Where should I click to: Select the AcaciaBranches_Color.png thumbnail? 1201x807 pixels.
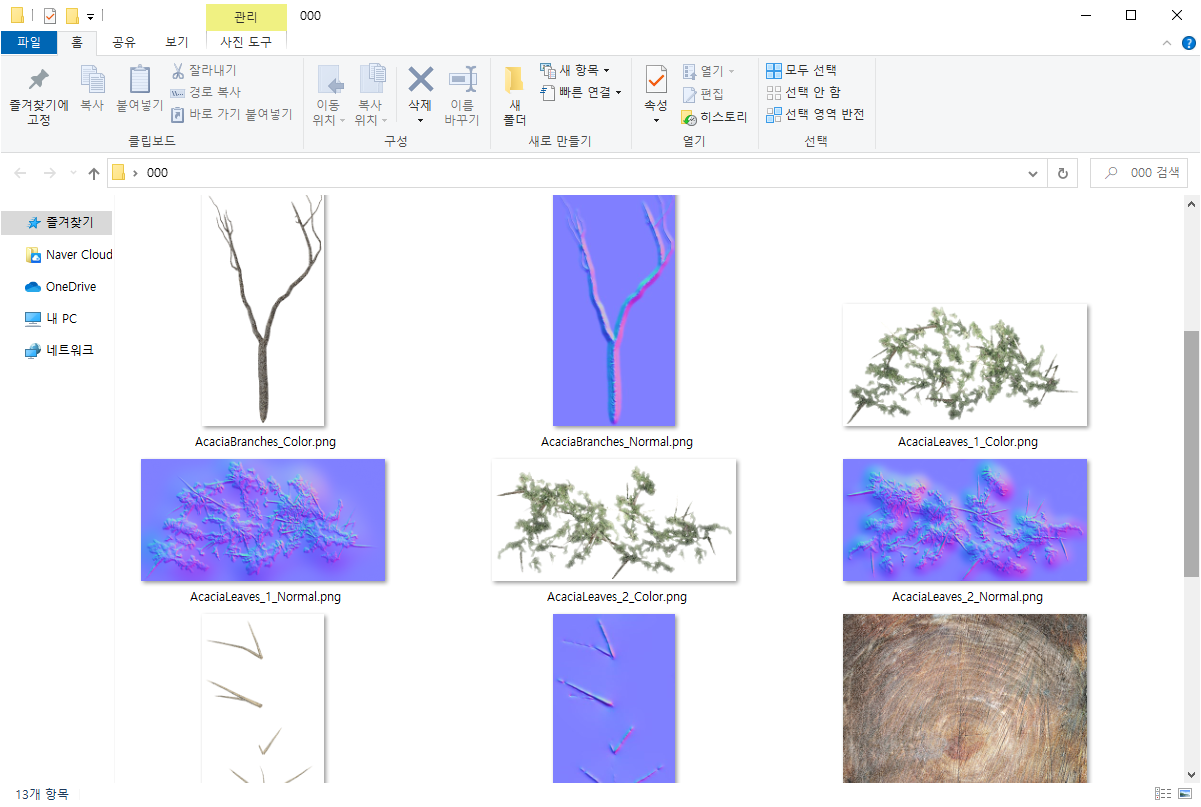tap(263, 310)
